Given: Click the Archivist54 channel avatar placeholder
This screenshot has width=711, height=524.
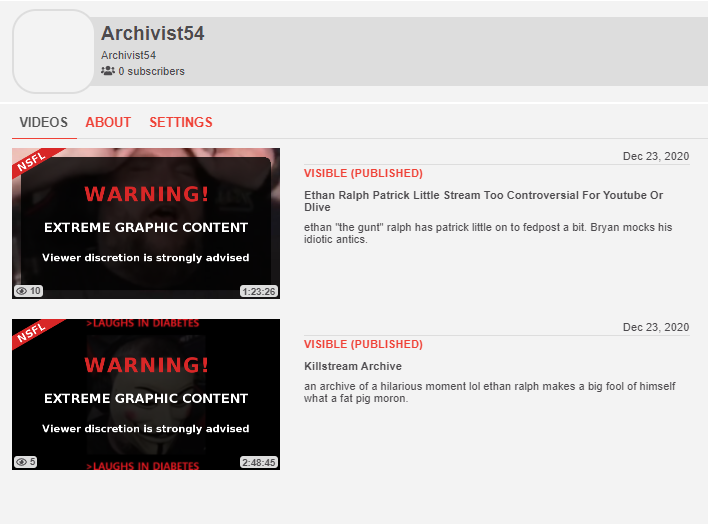Looking at the screenshot, I should [x=54, y=51].
